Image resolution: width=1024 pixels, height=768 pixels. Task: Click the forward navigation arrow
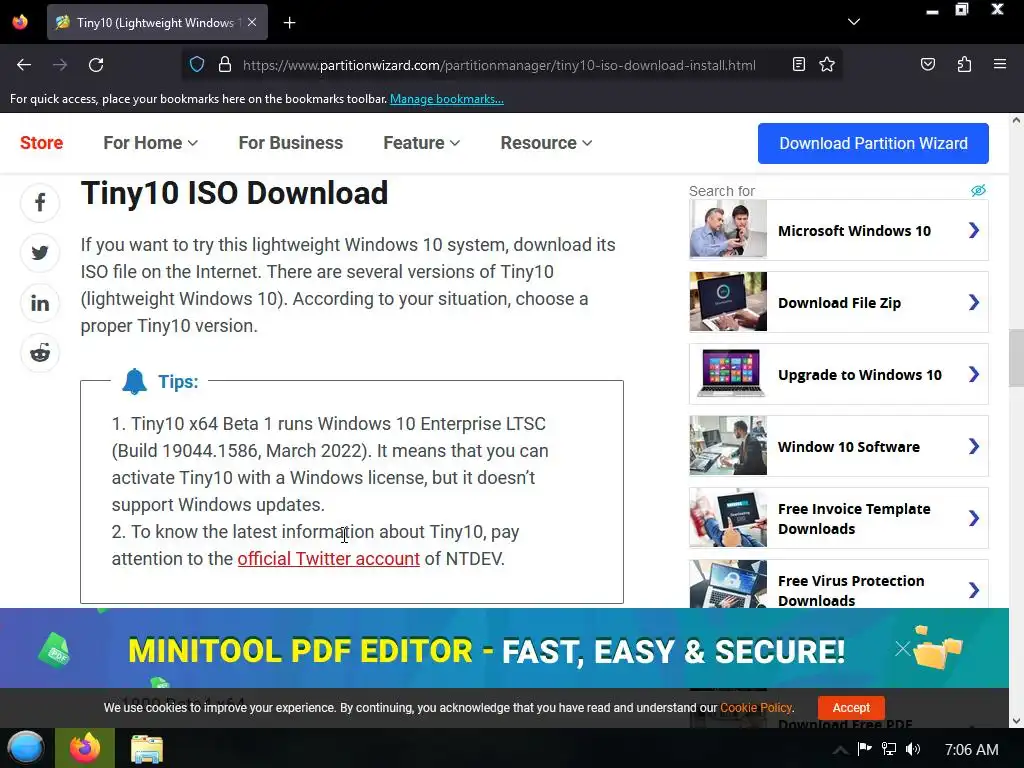point(60,65)
